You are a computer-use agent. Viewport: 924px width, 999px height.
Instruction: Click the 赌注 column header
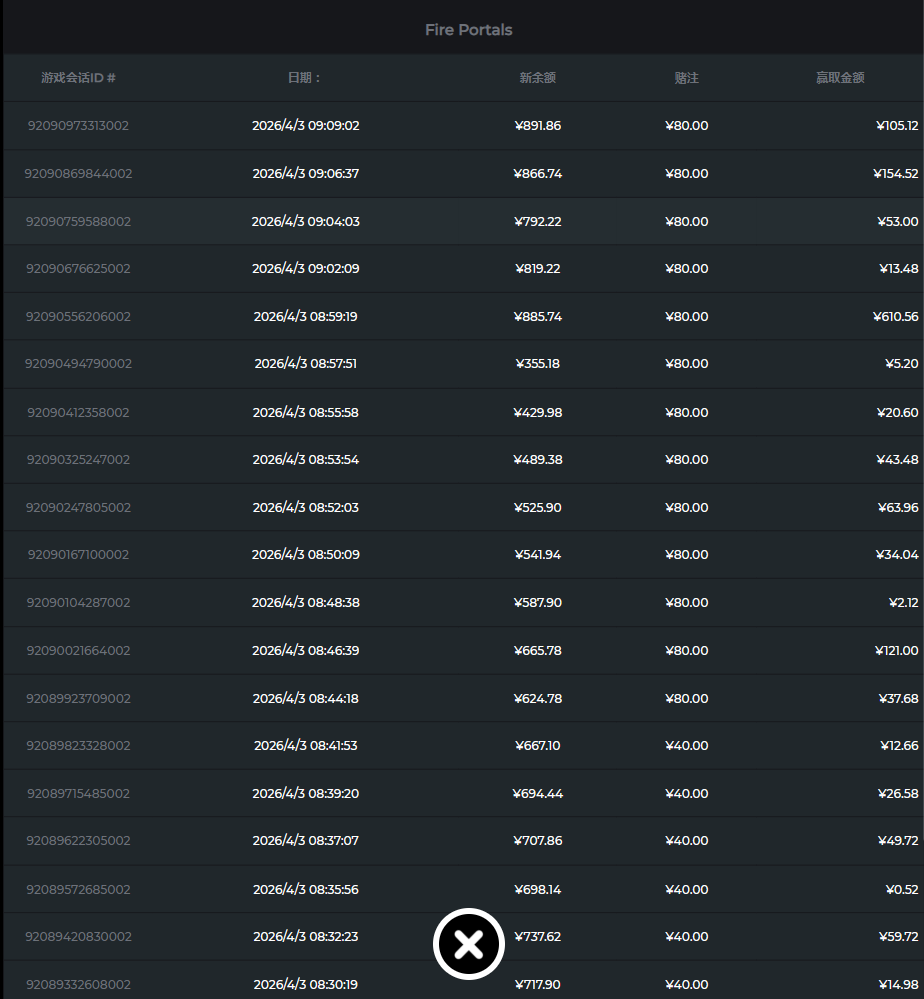pyautogui.click(x=686, y=78)
